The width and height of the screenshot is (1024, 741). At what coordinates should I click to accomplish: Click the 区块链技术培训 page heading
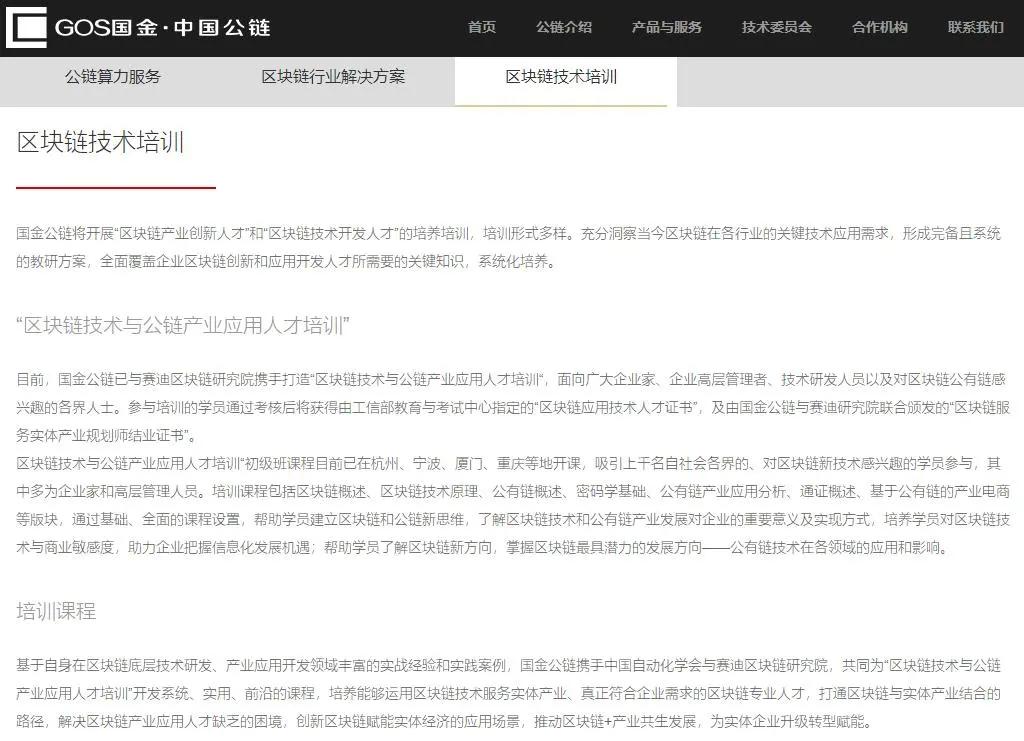108,142
